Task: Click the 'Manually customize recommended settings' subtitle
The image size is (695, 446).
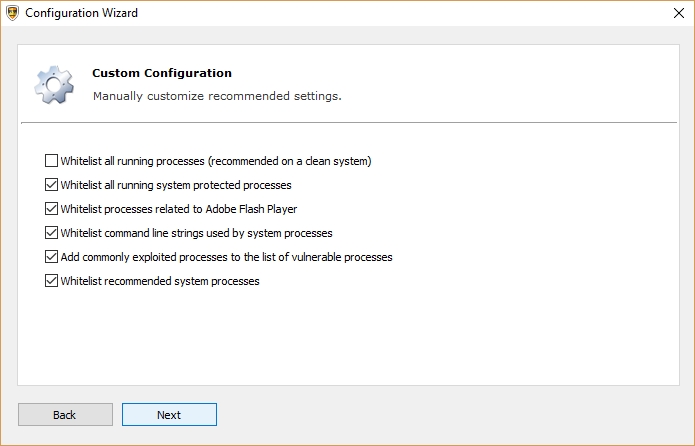Action: tap(217, 96)
